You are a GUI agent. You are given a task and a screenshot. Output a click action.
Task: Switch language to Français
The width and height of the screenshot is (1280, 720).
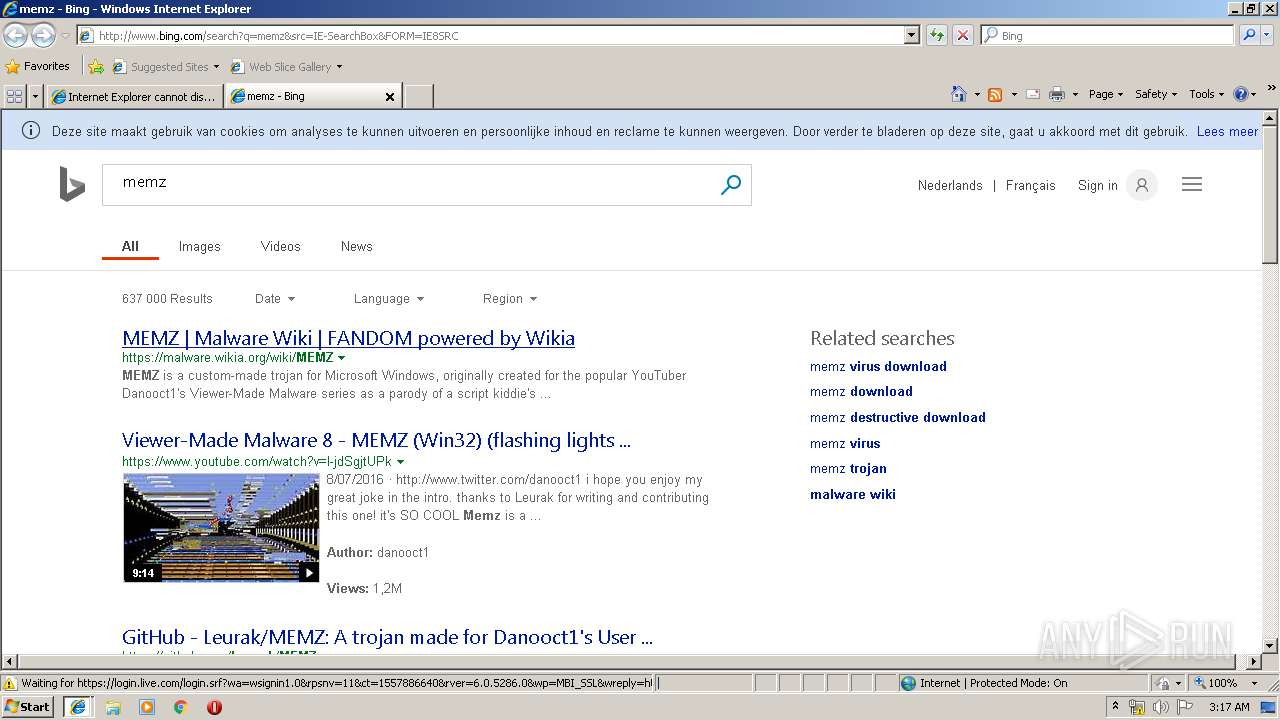coord(1030,185)
